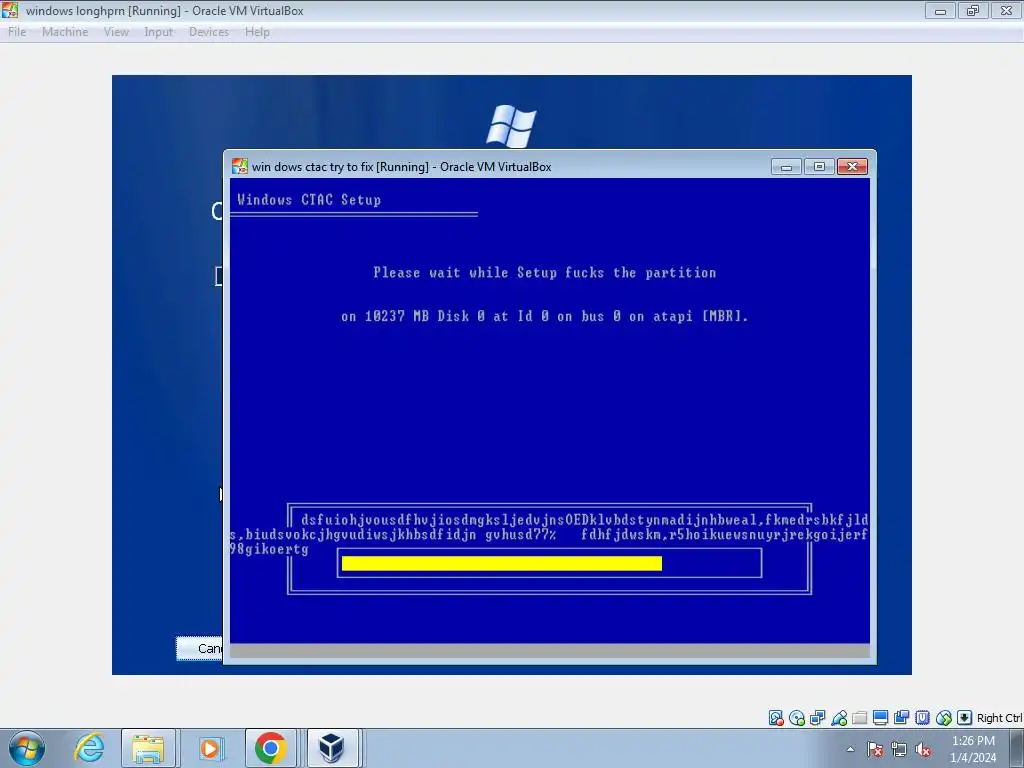Click the optical disc status icon
The width and height of the screenshot is (1024, 768).
click(797, 718)
